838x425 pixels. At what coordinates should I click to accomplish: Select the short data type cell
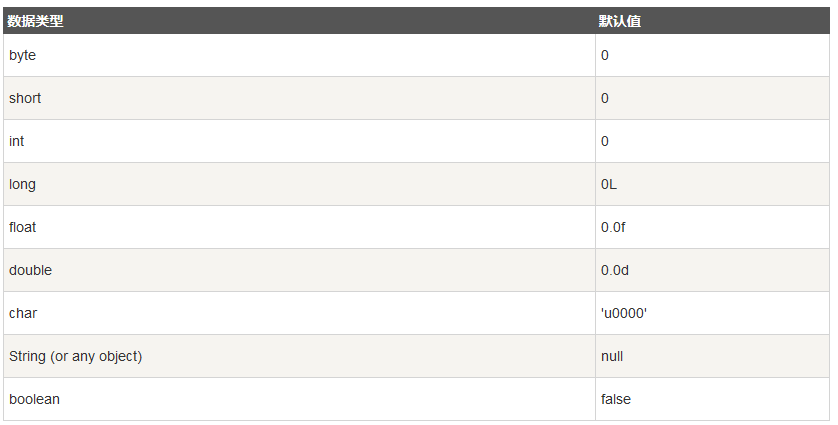(x=25, y=99)
